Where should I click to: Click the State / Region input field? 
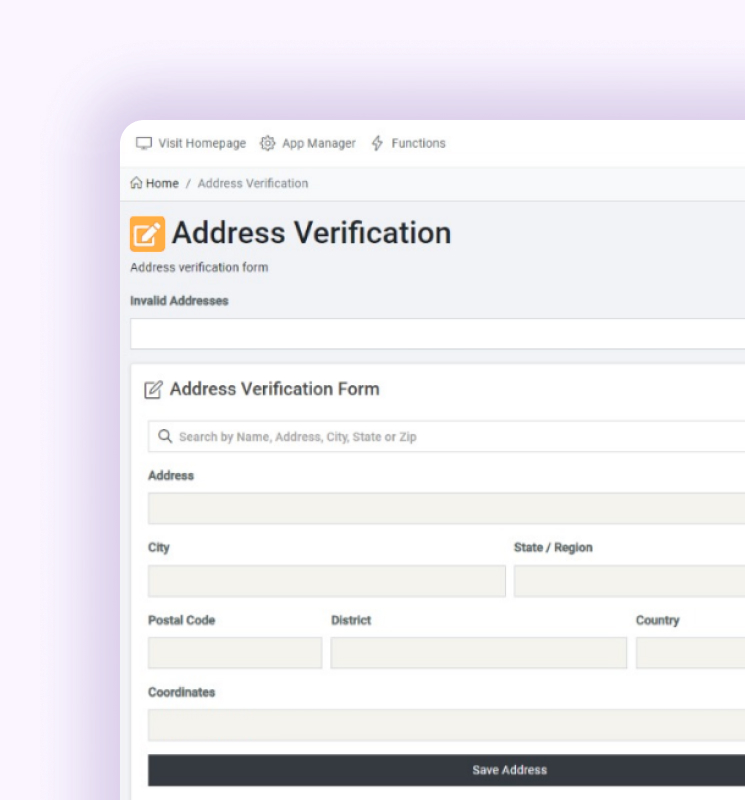[x=629, y=581]
